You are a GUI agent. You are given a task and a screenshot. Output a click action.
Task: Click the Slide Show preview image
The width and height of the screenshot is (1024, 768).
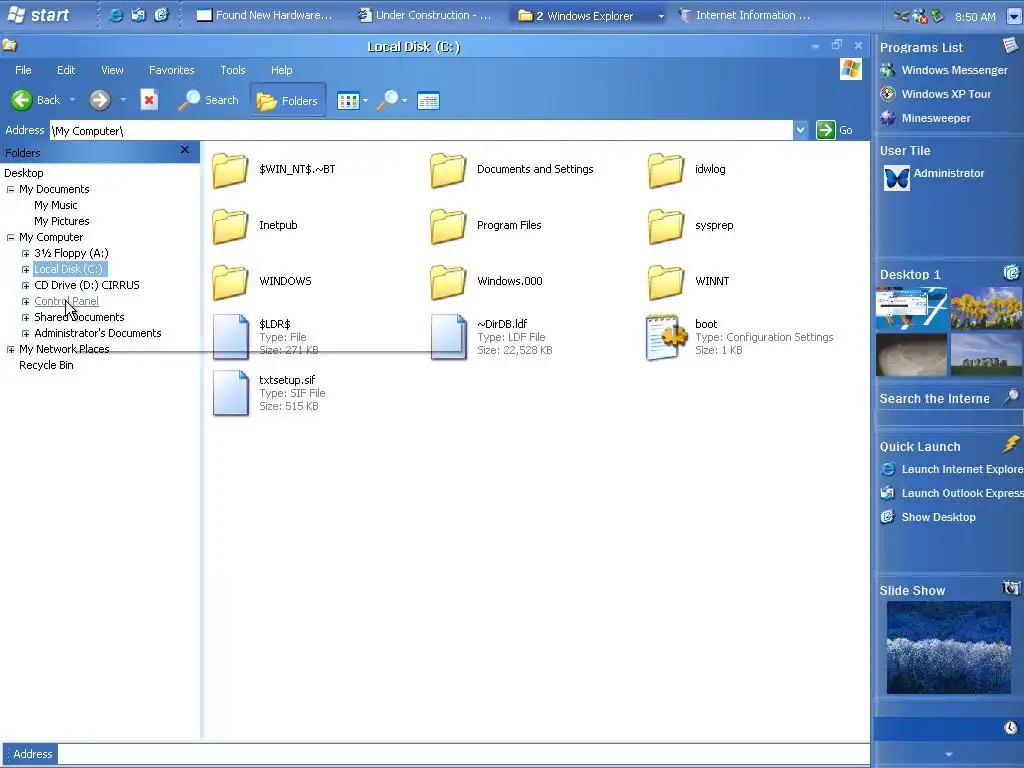click(x=948, y=647)
